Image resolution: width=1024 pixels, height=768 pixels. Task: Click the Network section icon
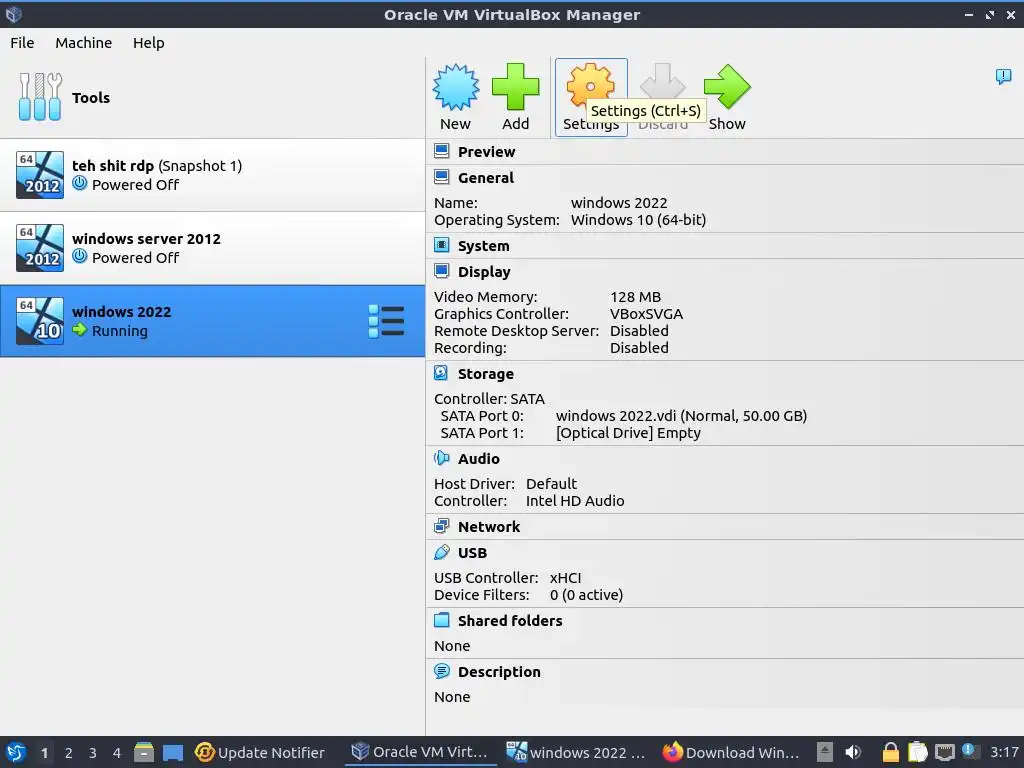[x=441, y=526]
